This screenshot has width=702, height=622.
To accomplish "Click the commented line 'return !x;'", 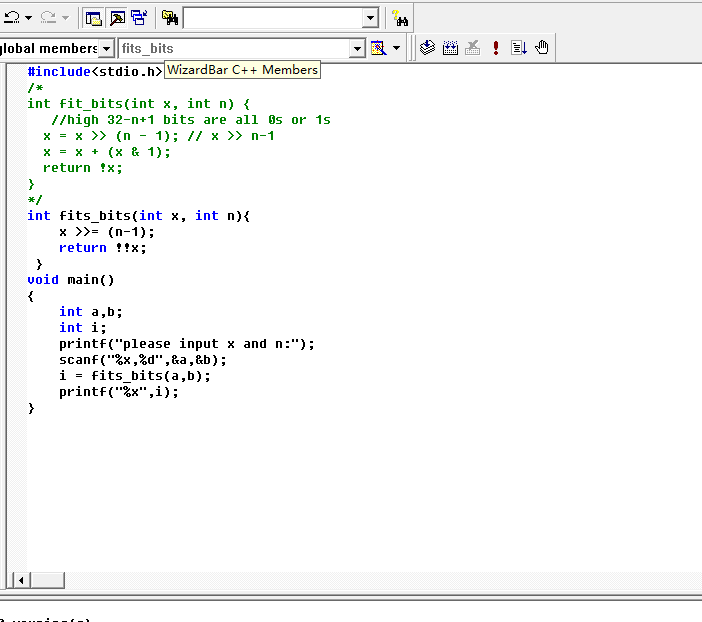I will (x=82, y=168).
